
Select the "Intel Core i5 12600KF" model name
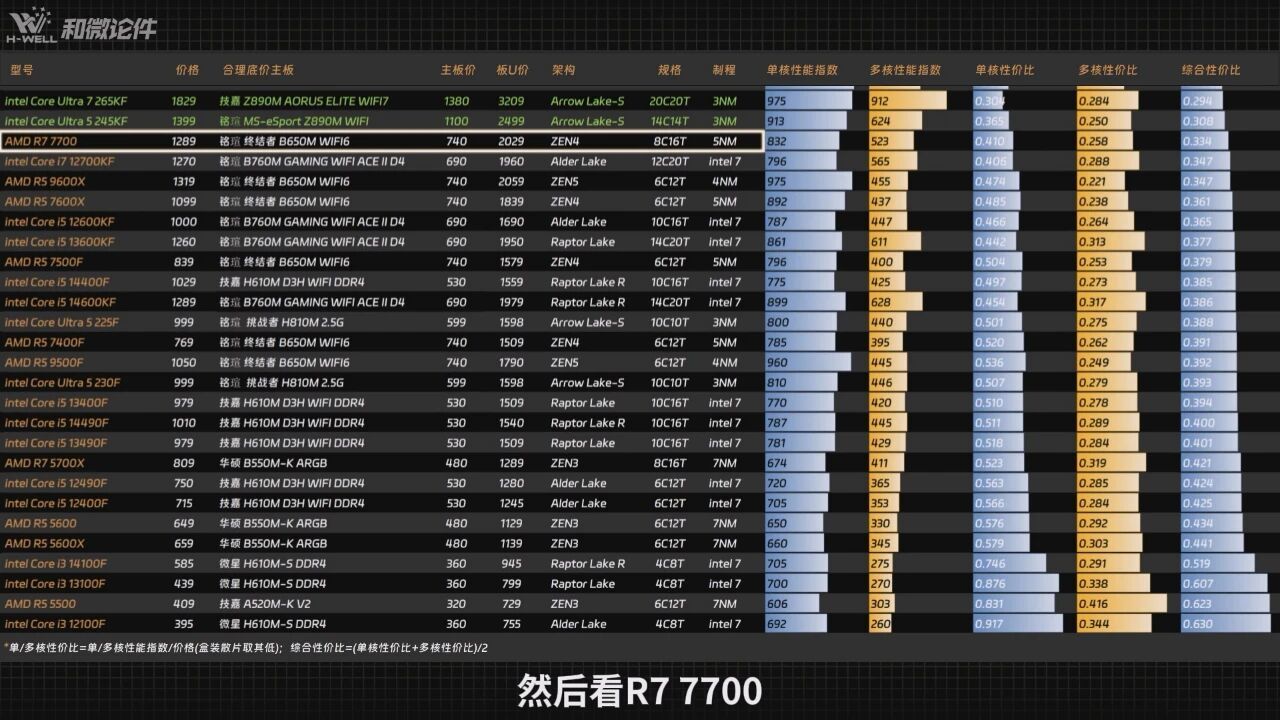(x=59, y=222)
